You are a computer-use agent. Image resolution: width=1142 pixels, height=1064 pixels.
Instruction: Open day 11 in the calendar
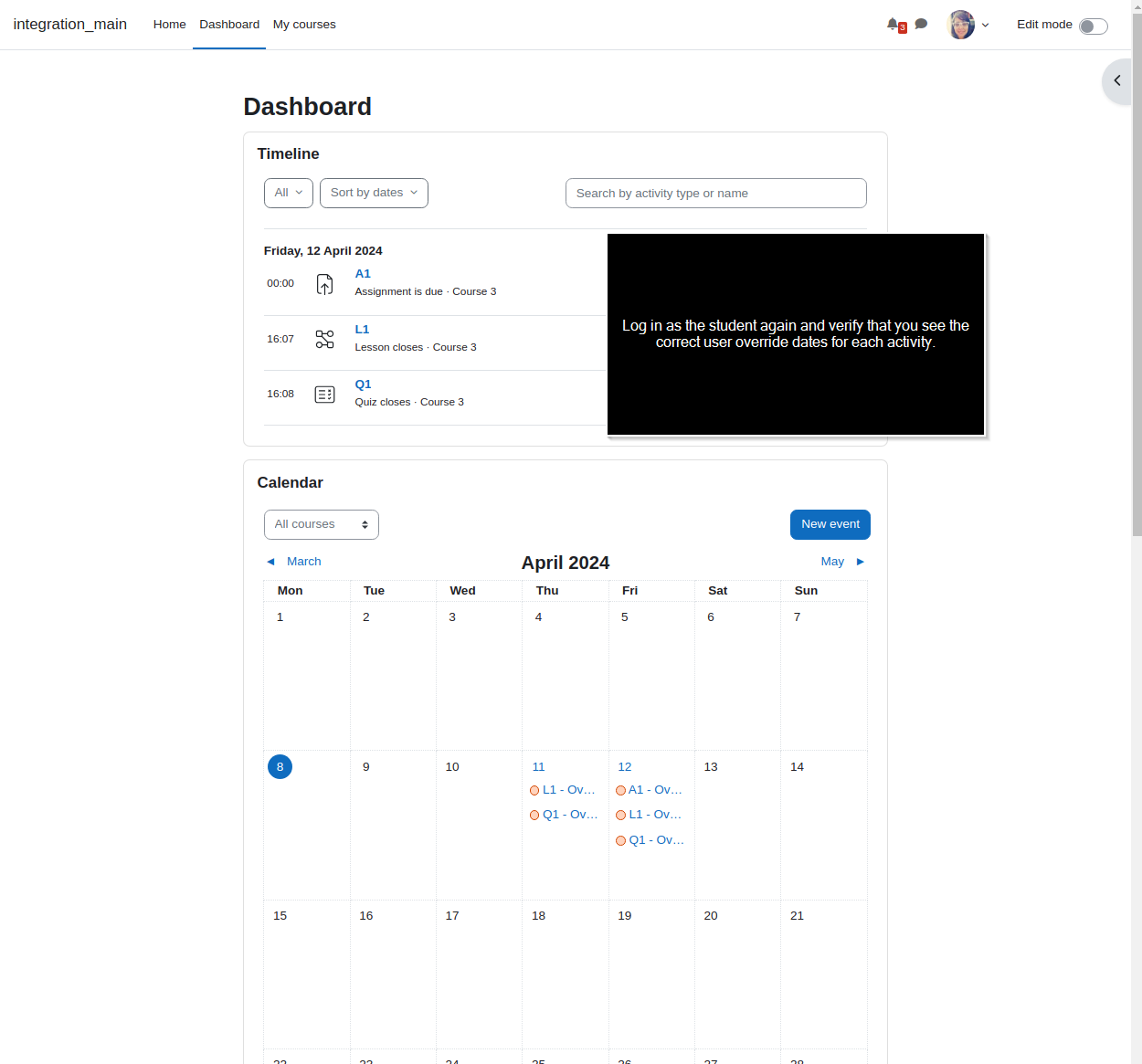538,767
